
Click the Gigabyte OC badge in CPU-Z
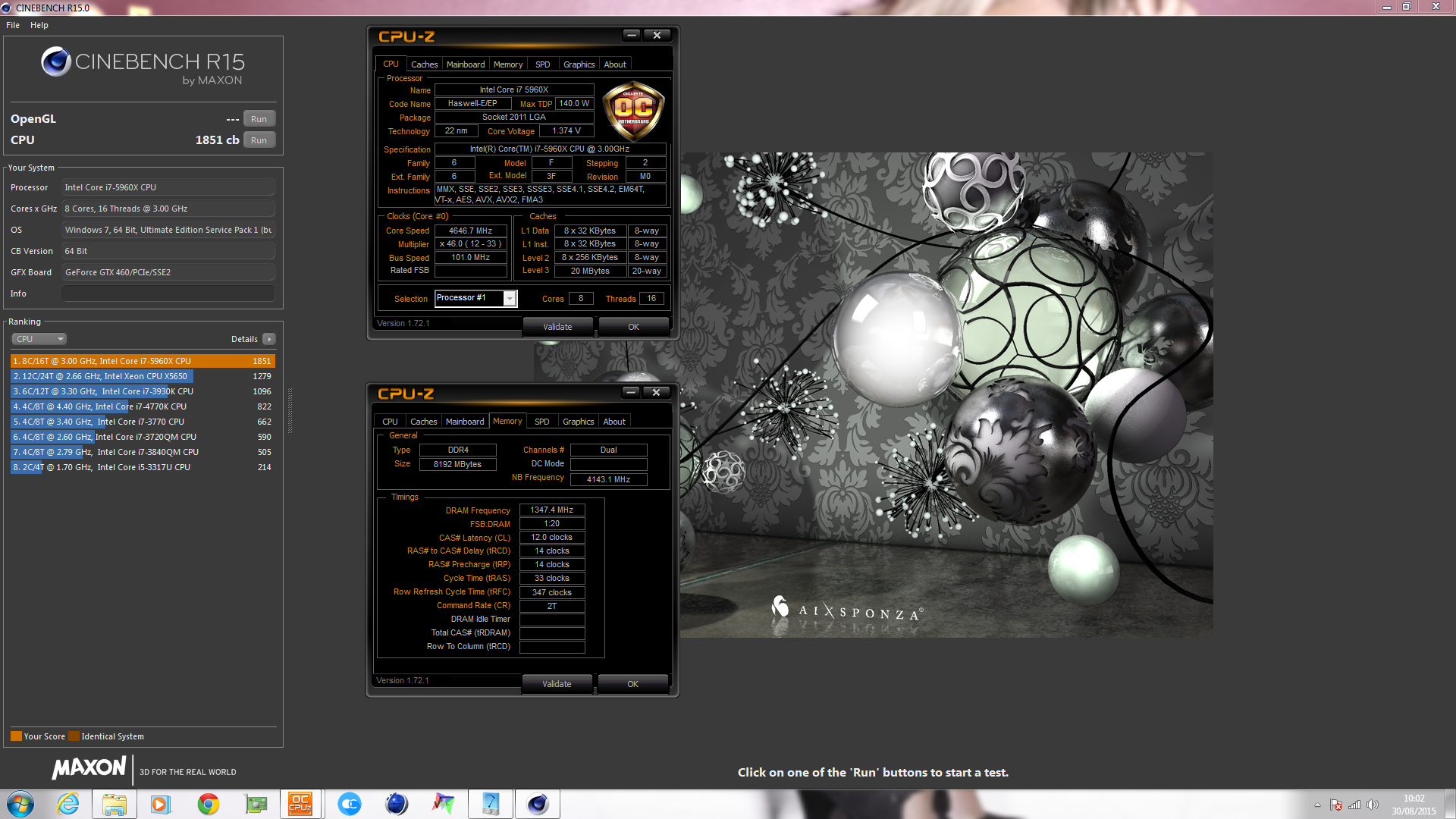coord(633,111)
